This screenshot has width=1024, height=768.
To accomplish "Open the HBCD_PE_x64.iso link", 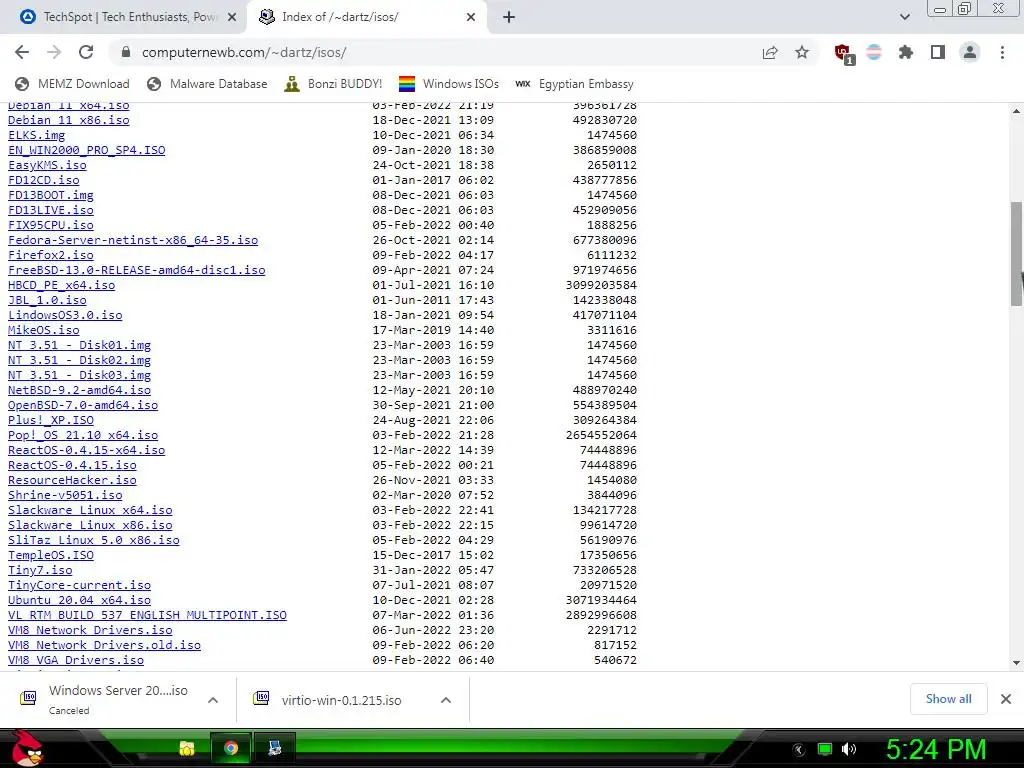I will (x=61, y=285).
